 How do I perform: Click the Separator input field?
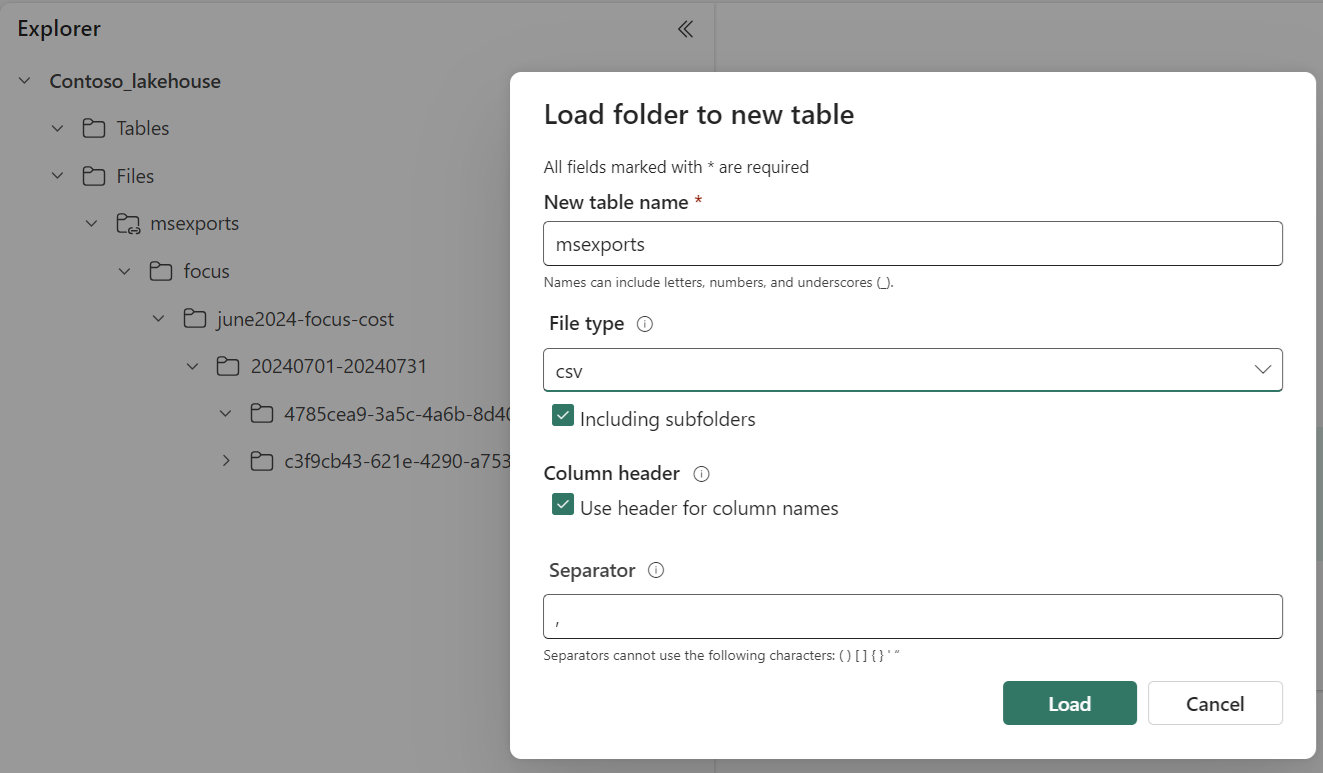[x=912, y=616]
